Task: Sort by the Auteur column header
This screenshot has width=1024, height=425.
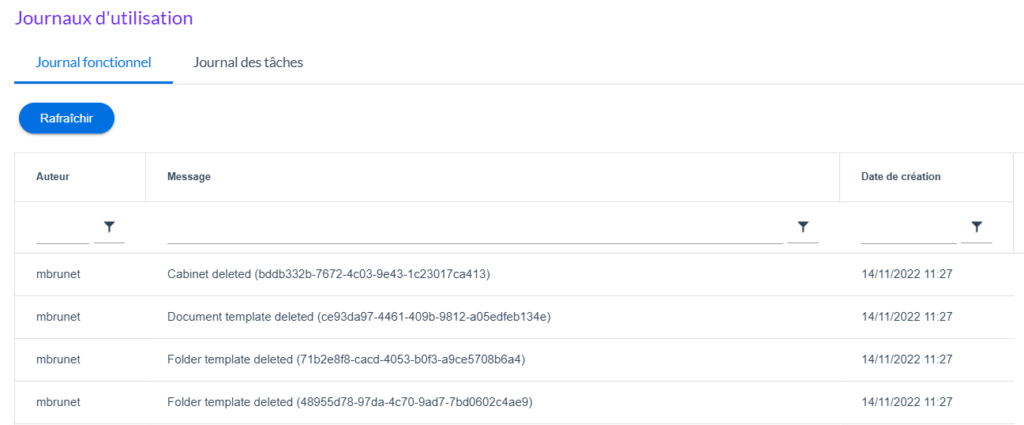Action: pyautogui.click(x=53, y=177)
